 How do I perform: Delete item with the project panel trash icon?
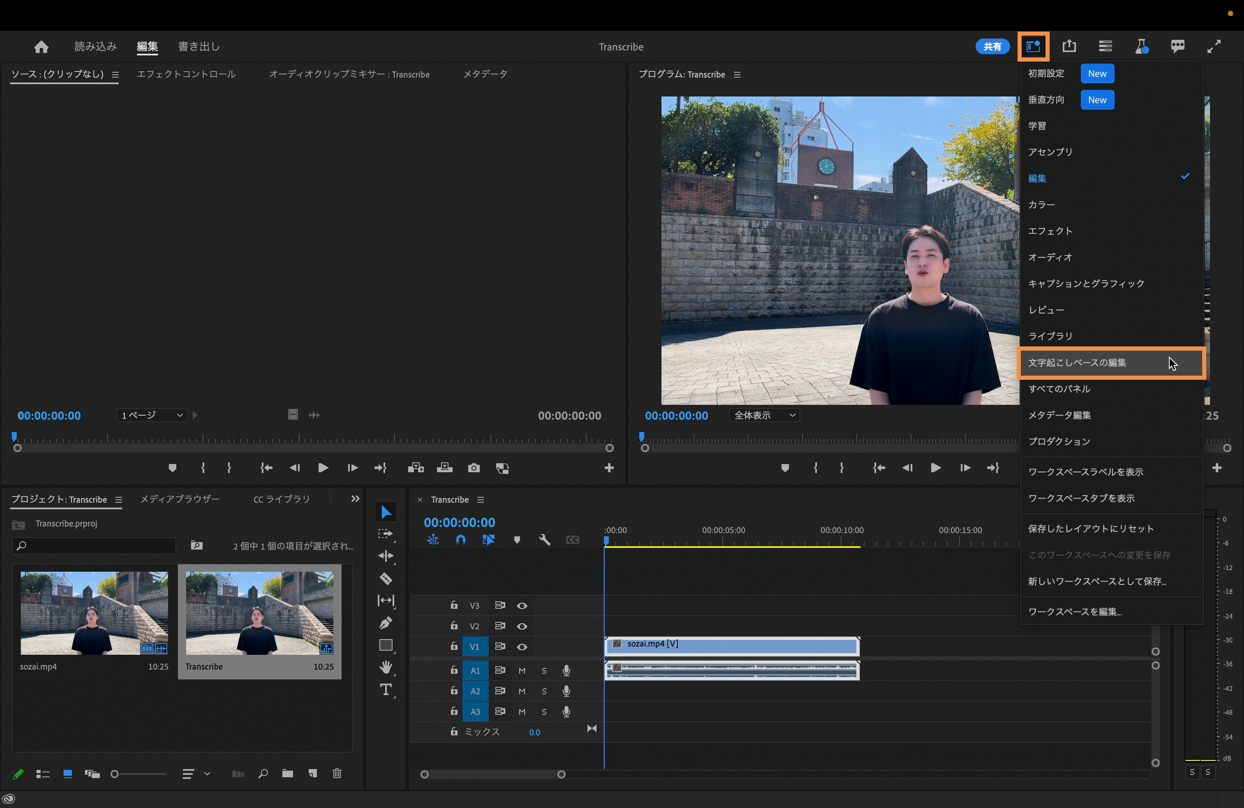point(337,773)
